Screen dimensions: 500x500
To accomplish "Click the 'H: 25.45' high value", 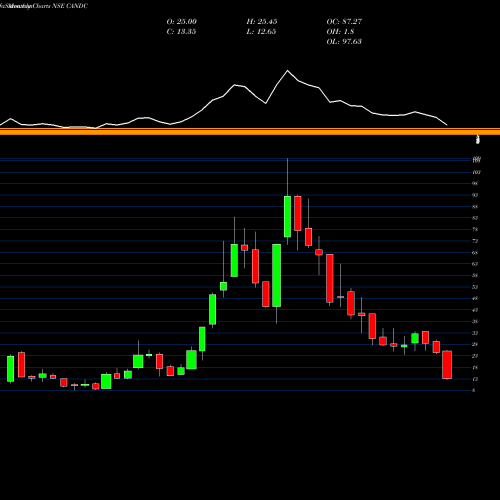I will pos(262,22).
